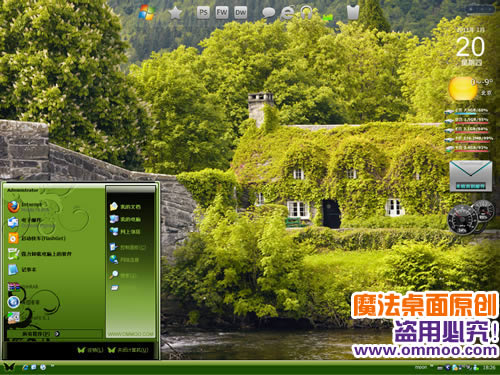This screenshot has width=500, height=375.
Task: Open the globe network connections menu item
Action: click(124, 260)
